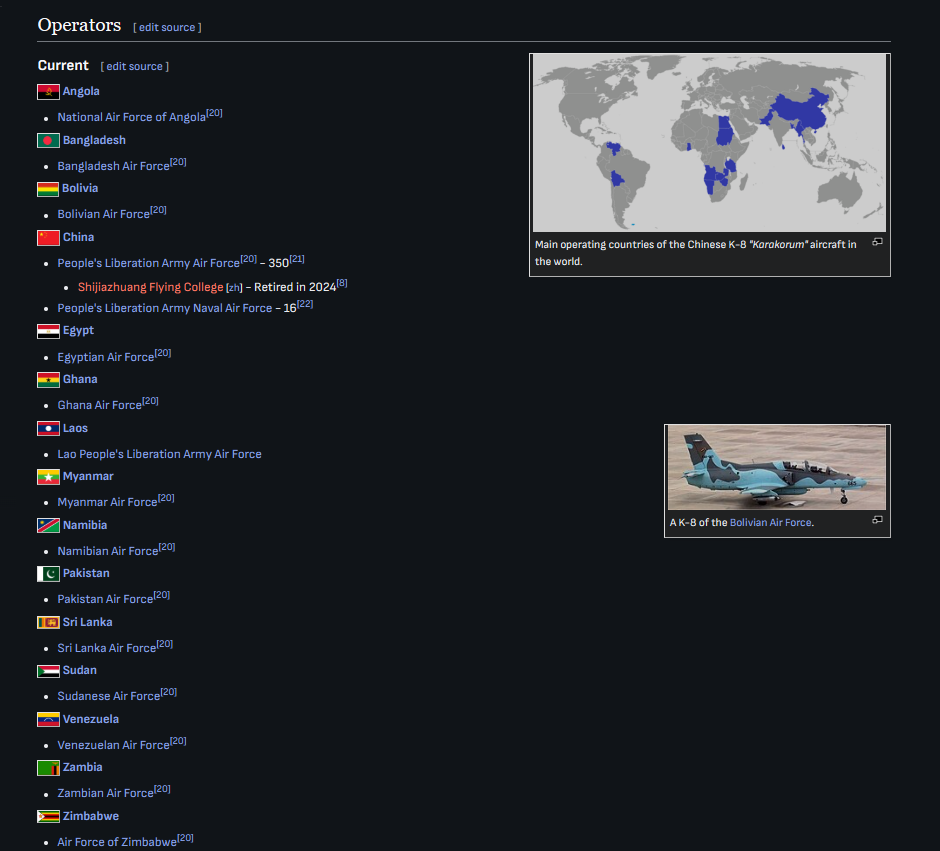Open the zh interlanguage link
The height and width of the screenshot is (851, 940).
pos(234,288)
